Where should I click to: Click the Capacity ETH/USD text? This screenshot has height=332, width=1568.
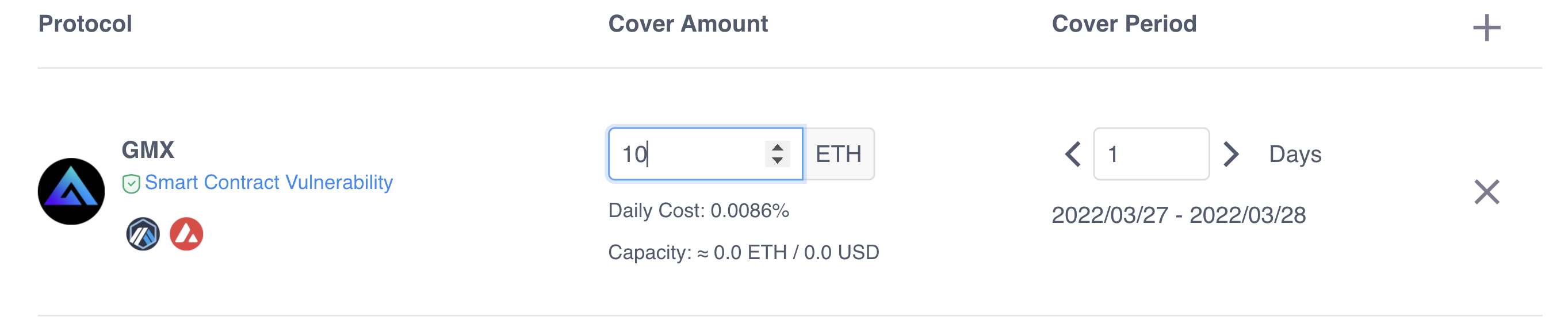[x=743, y=252]
